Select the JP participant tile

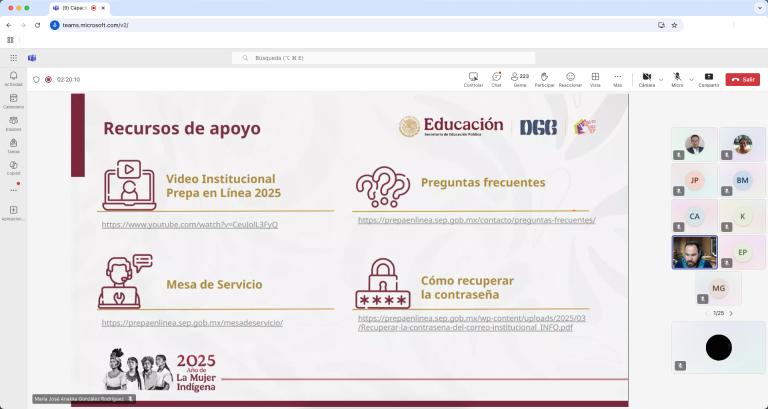(694, 180)
